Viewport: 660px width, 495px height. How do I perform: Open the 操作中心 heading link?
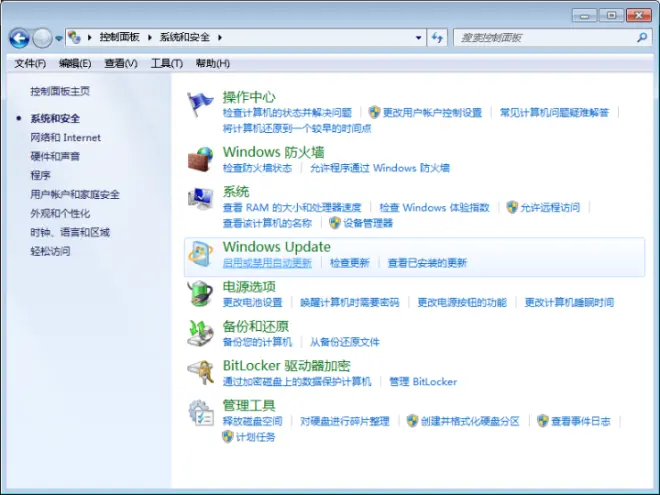pos(249,97)
